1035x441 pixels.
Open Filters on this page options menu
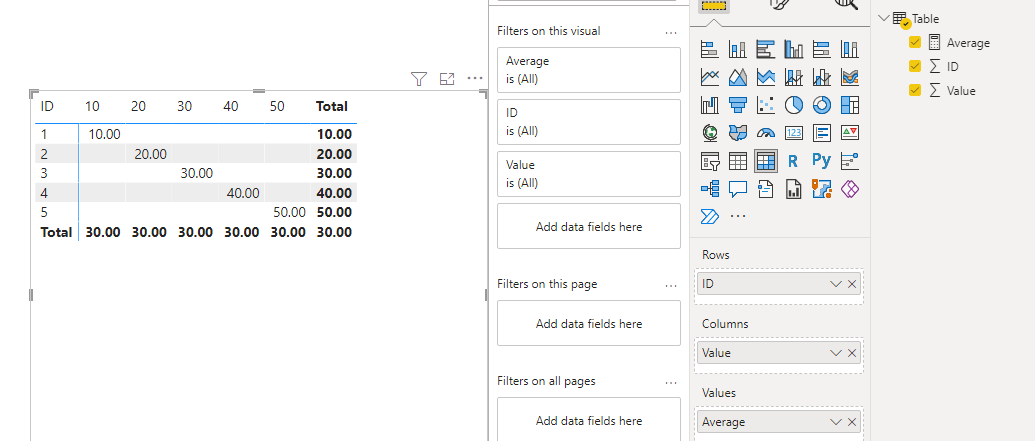pyautogui.click(x=671, y=285)
